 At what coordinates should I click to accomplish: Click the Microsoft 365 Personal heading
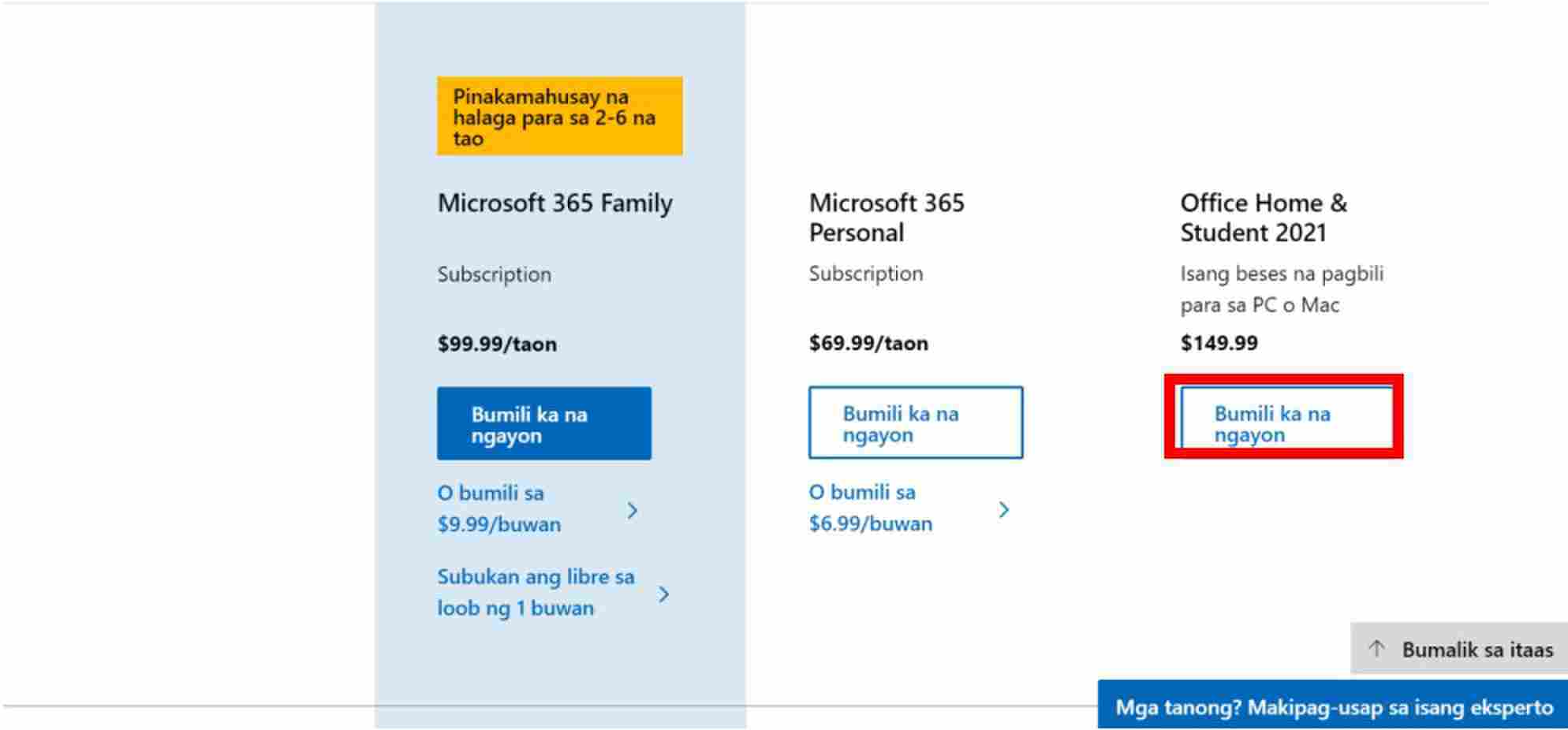(x=886, y=218)
